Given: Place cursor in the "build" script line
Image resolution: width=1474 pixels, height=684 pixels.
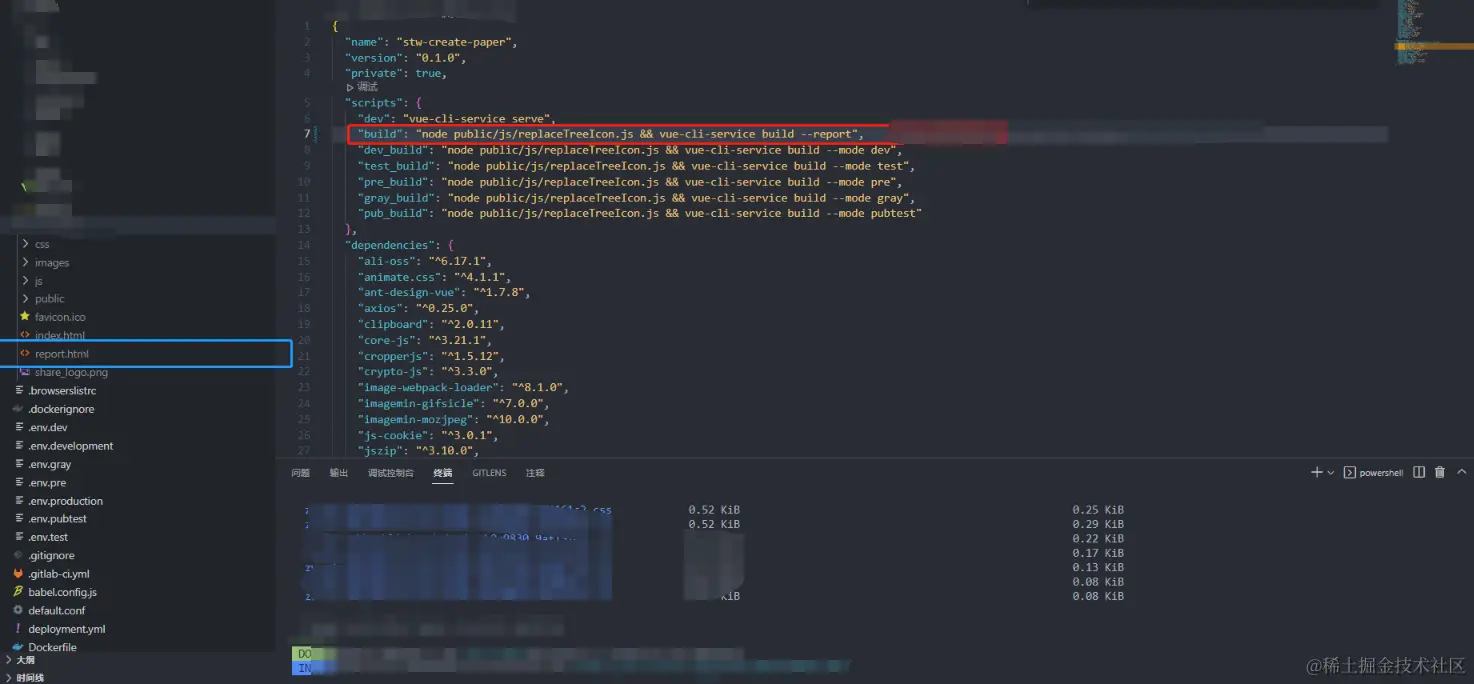Looking at the screenshot, I should (610, 134).
